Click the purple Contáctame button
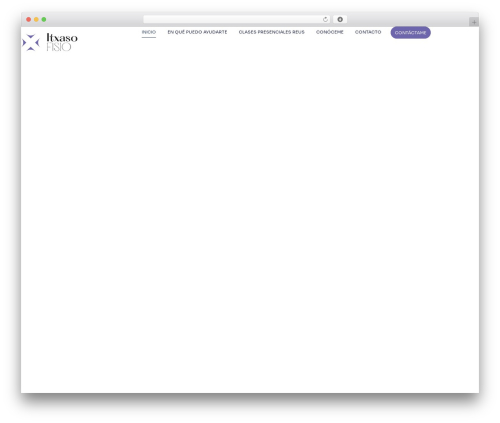Image resolution: width=500 pixels, height=423 pixels. tap(410, 33)
